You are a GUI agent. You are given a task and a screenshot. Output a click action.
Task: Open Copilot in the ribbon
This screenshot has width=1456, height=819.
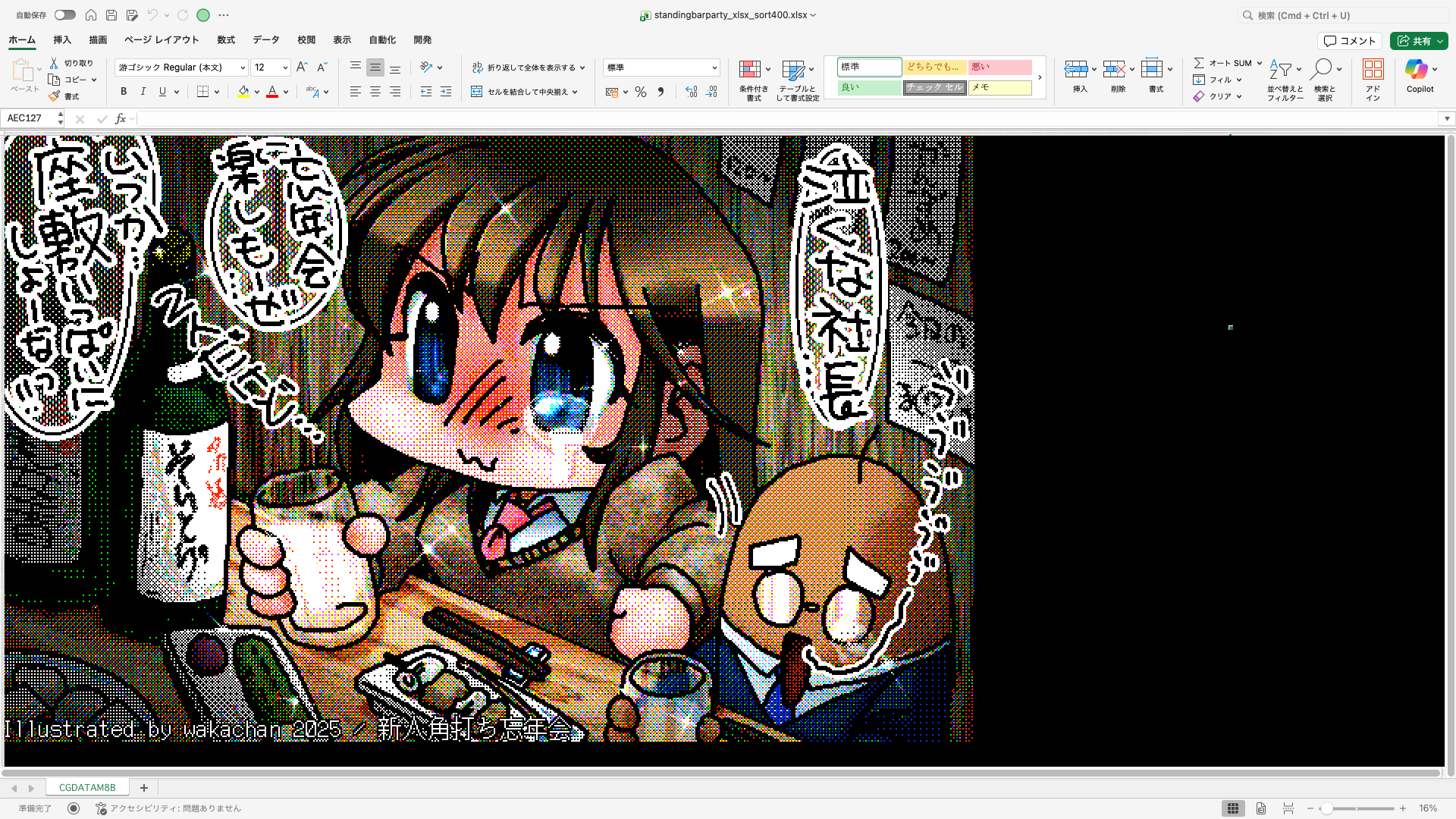(1420, 76)
